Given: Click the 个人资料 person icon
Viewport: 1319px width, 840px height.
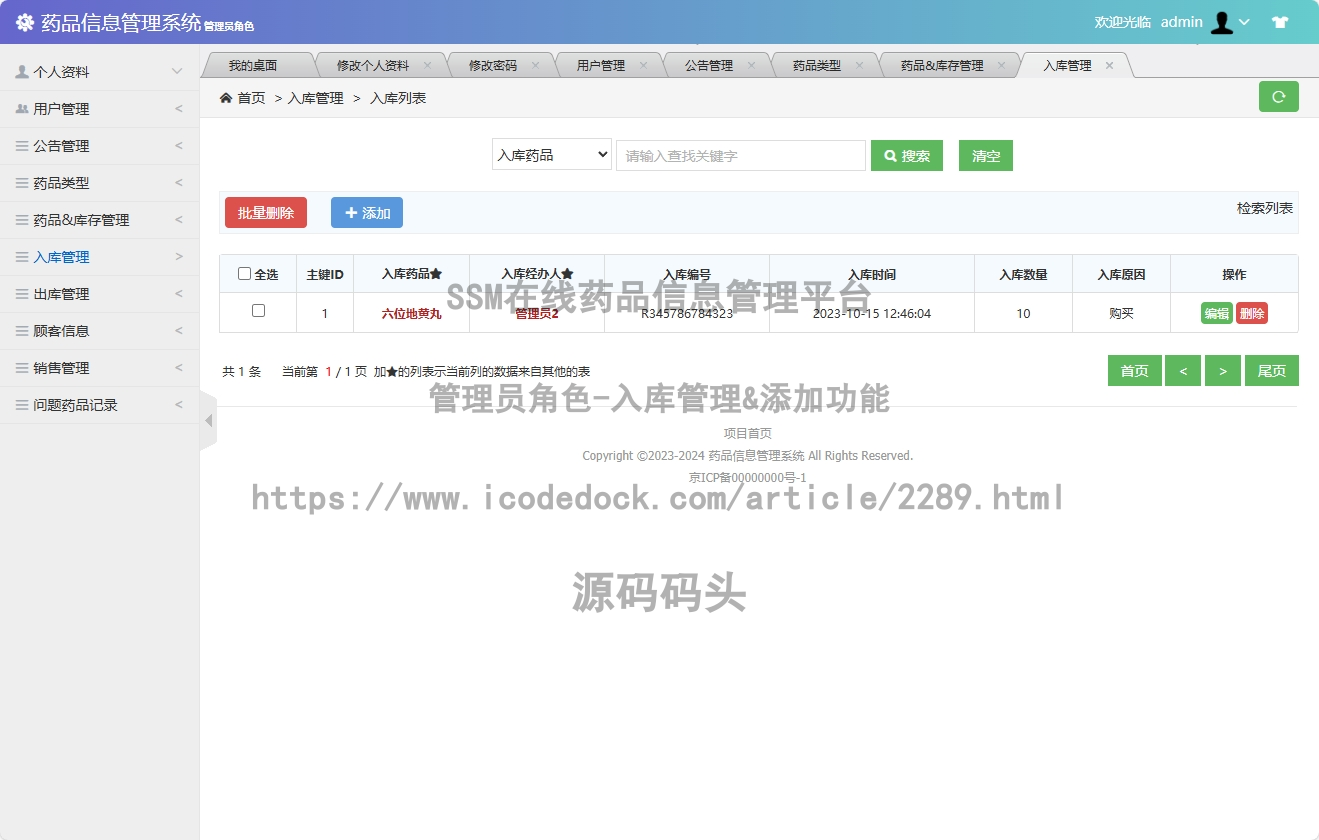Looking at the screenshot, I should (22, 72).
